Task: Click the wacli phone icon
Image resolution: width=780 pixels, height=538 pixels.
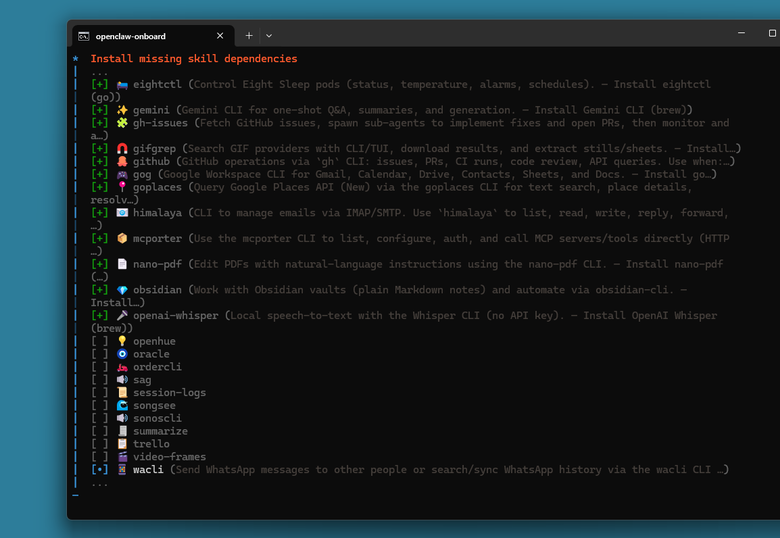Action: pyautogui.click(x=122, y=470)
